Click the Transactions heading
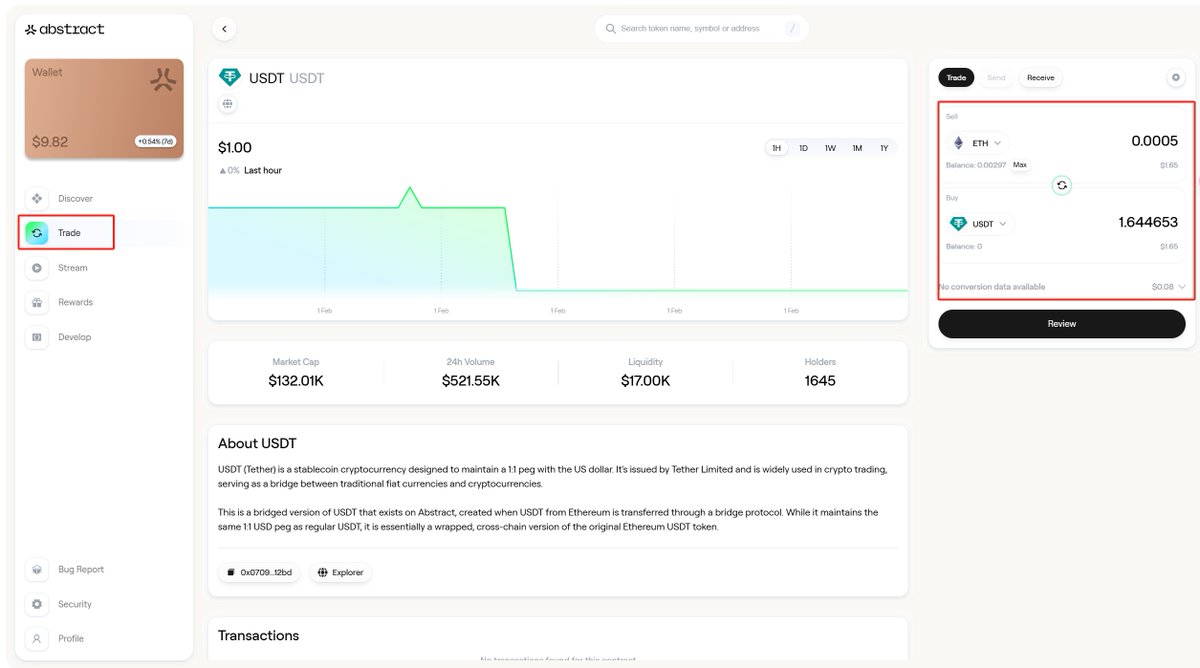The width and height of the screenshot is (1200, 668). pyautogui.click(x=258, y=635)
